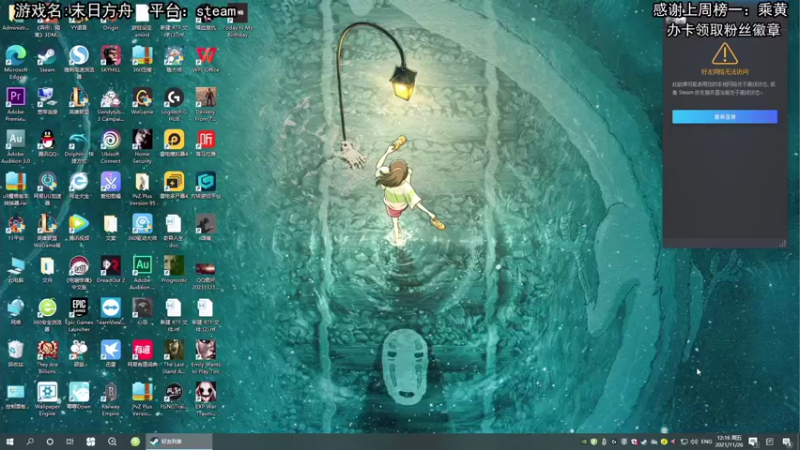
Task: Select the Sogou browser icon
Action: (x=79, y=55)
